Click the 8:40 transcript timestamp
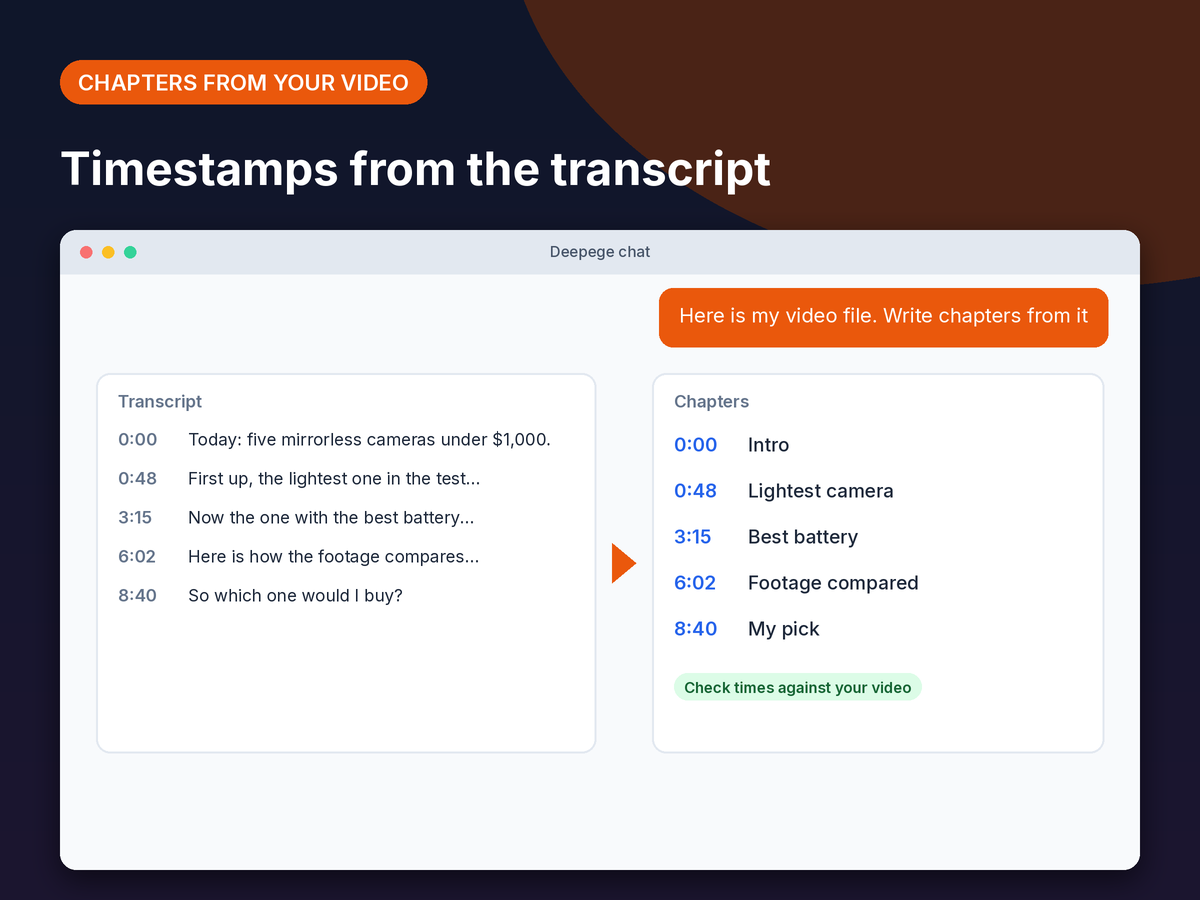The height and width of the screenshot is (900, 1200). pyautogui.click(x=138, y=595)
